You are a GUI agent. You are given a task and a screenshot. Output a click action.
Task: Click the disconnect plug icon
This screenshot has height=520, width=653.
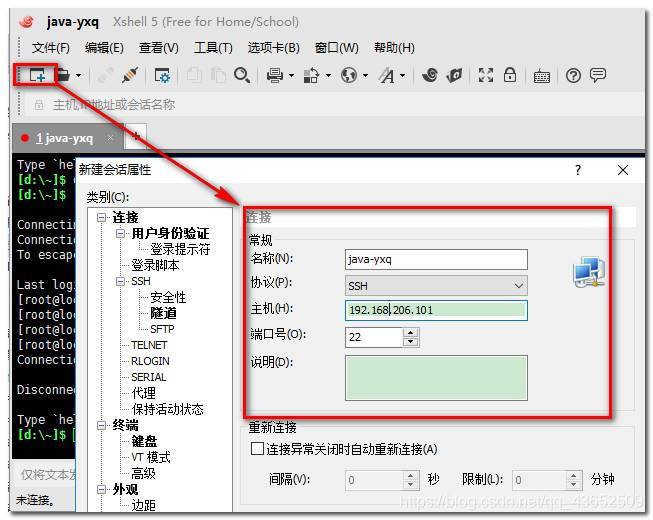130,75
